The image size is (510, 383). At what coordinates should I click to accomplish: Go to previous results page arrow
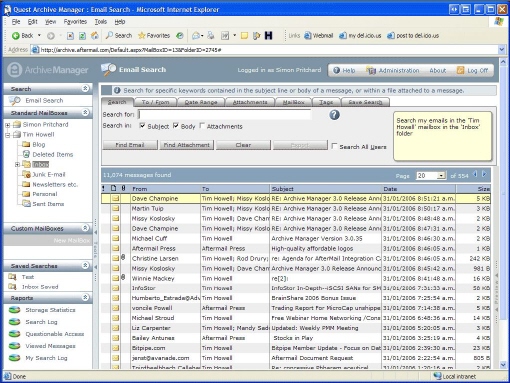[x=475, y=174]
